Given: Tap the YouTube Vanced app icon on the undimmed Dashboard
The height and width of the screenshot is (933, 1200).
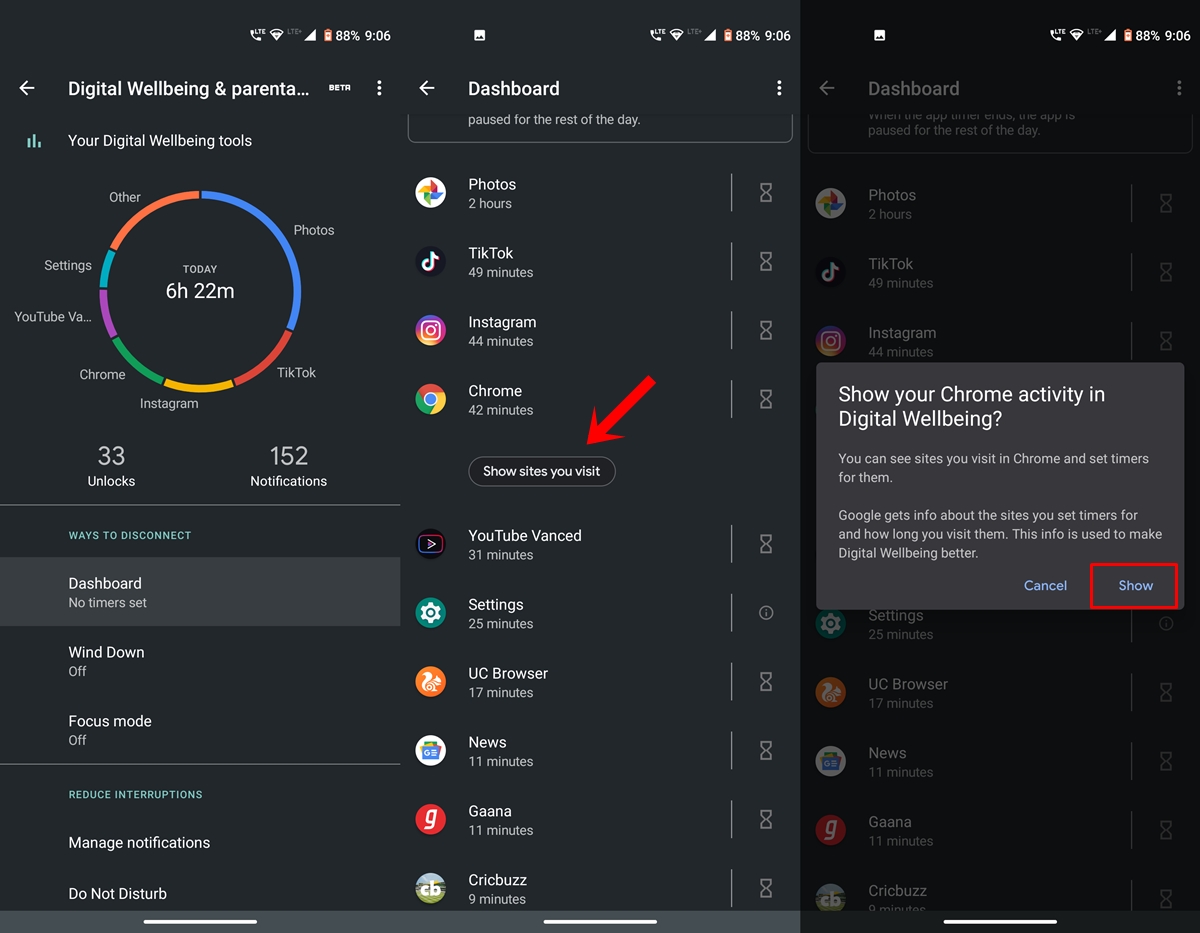Looking at the screenshot, I should coord(431,544).
